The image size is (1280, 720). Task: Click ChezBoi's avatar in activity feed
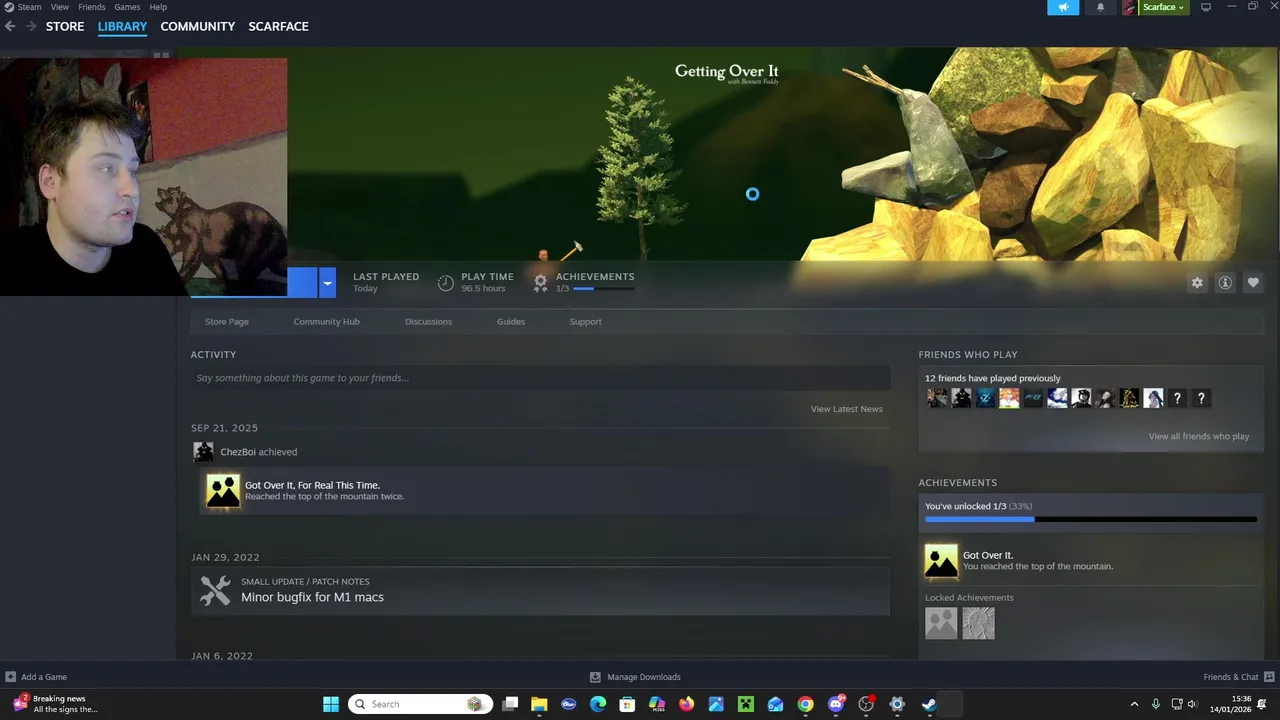(x=203, y=452)
